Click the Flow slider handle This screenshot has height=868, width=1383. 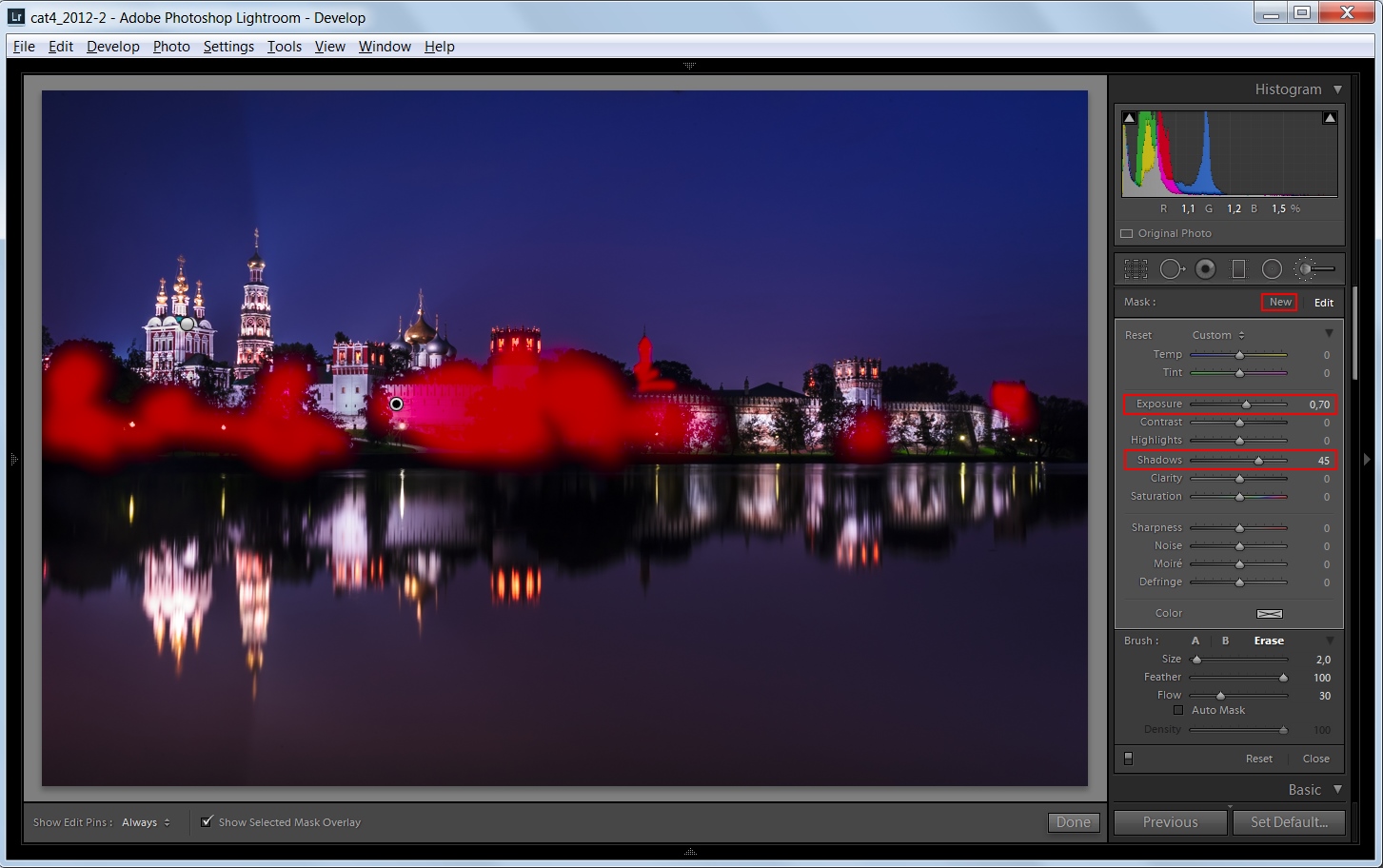point(1220,696)
